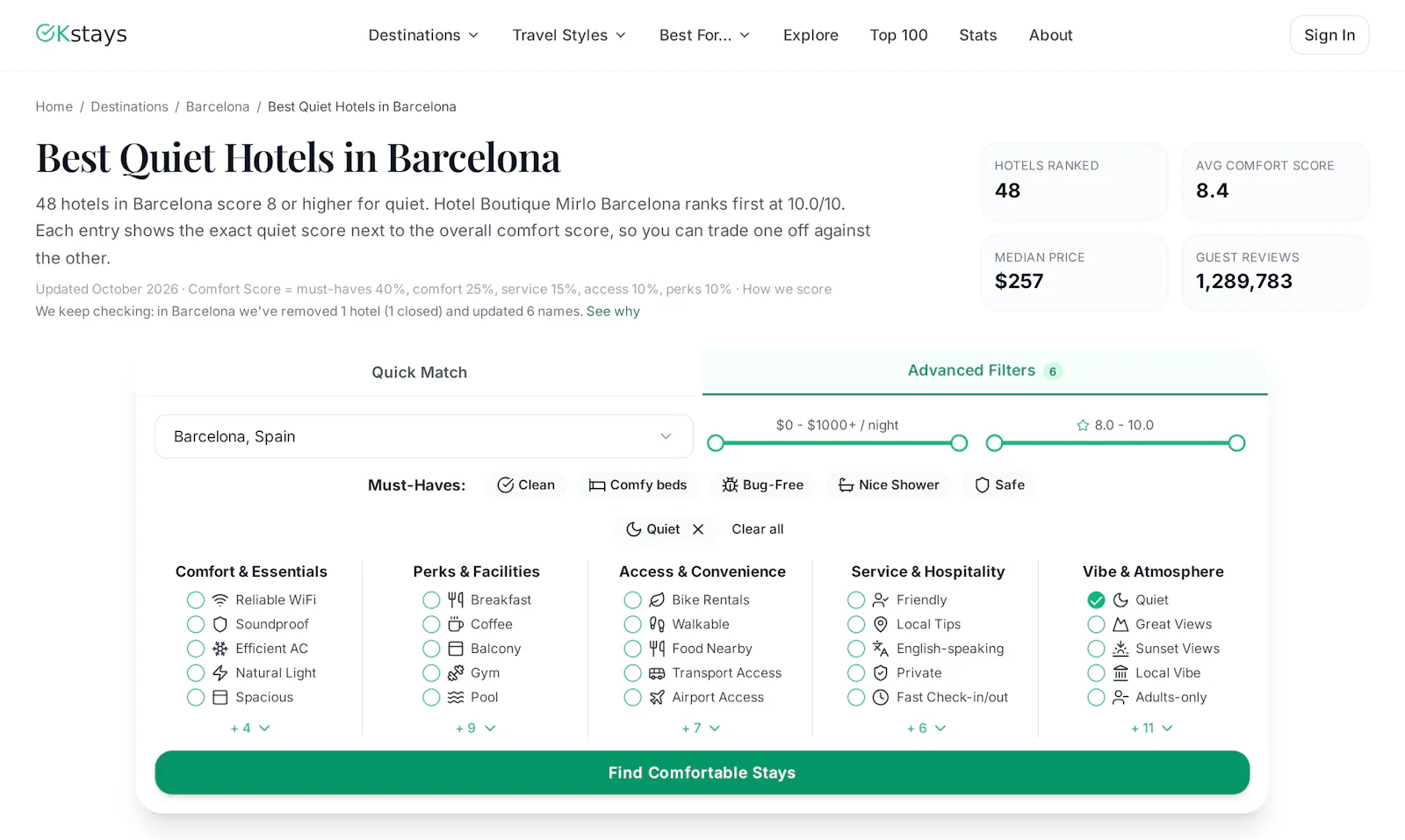The width and height of the screenshot is (1405, 840).
Task: Show +6 more Service & Hospitality options
Action: pos(926,728)
